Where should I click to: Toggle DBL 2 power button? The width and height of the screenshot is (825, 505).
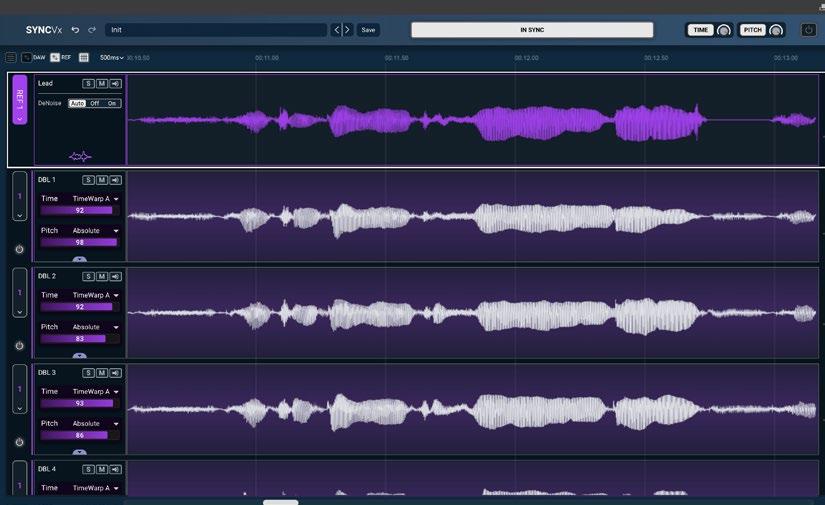(19, 346)
